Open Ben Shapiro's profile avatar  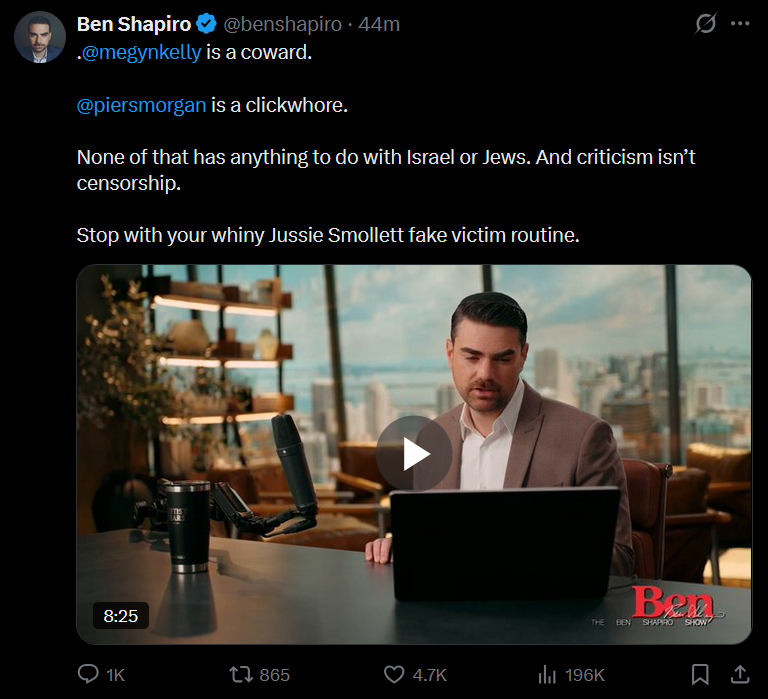tap(40, 37)
